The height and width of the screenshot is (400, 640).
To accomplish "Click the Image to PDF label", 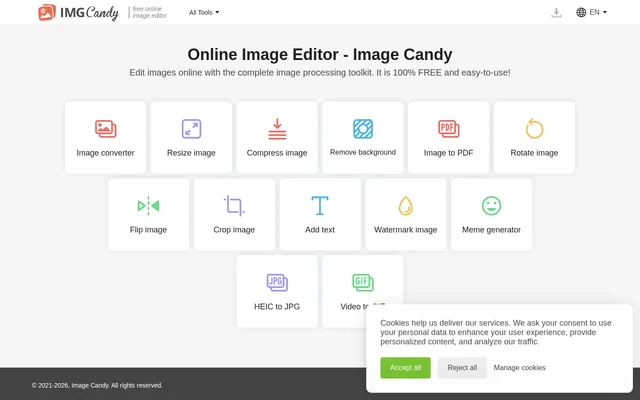I will (x=448, y=153).
